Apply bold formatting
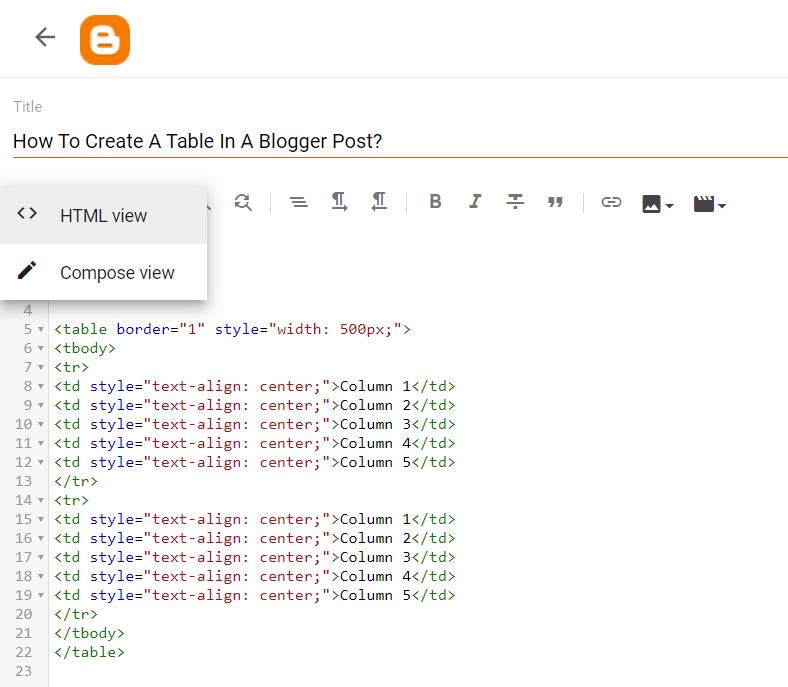The height and width of the screenshot is (687, 788). coord(435,202)
